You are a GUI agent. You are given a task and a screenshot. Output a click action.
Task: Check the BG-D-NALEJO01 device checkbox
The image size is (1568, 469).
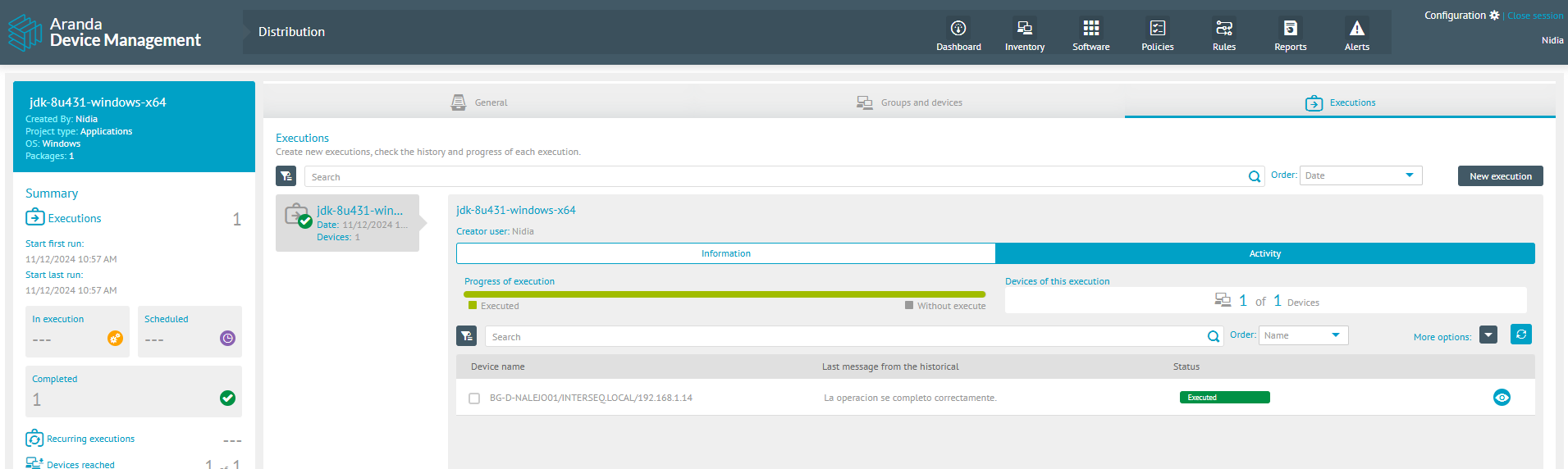(x=474, y=398)
